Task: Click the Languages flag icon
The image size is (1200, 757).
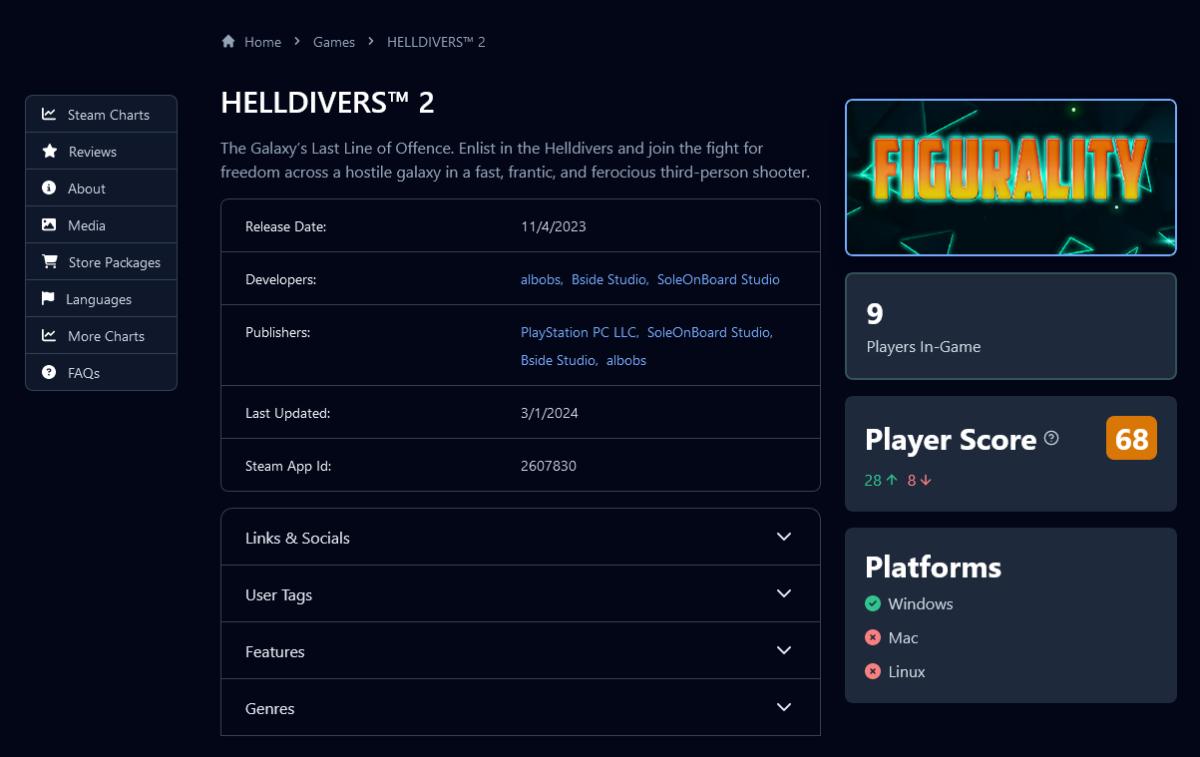Action: pos(48,299)
